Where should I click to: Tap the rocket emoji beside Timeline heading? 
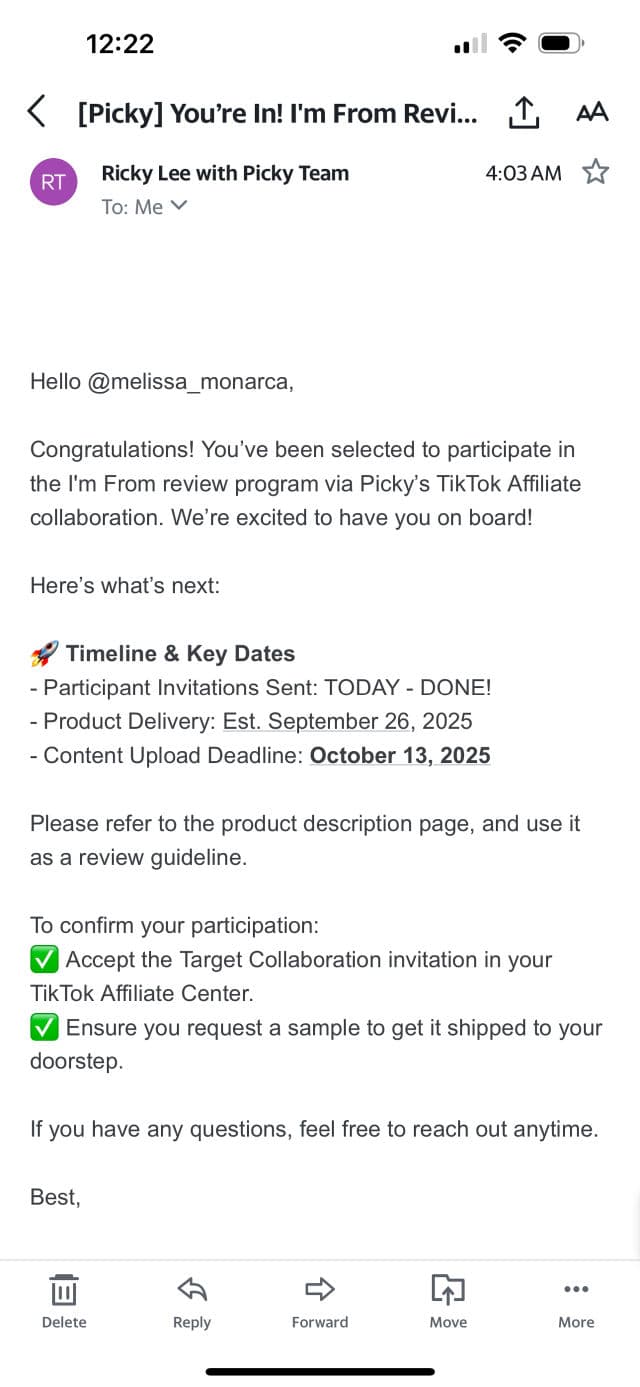click(44, 654)
